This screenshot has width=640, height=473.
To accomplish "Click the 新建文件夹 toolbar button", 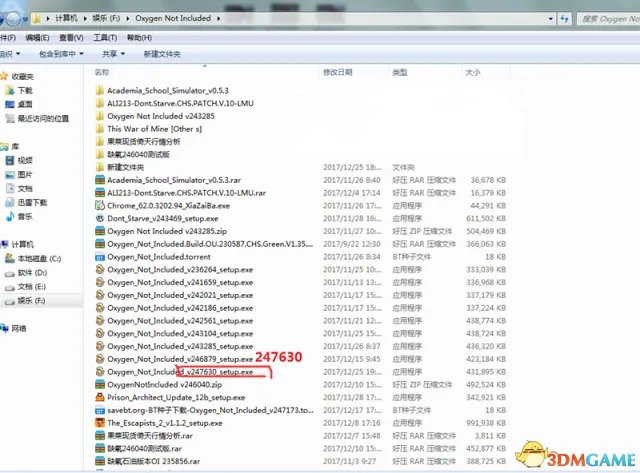I will point(162,54).
